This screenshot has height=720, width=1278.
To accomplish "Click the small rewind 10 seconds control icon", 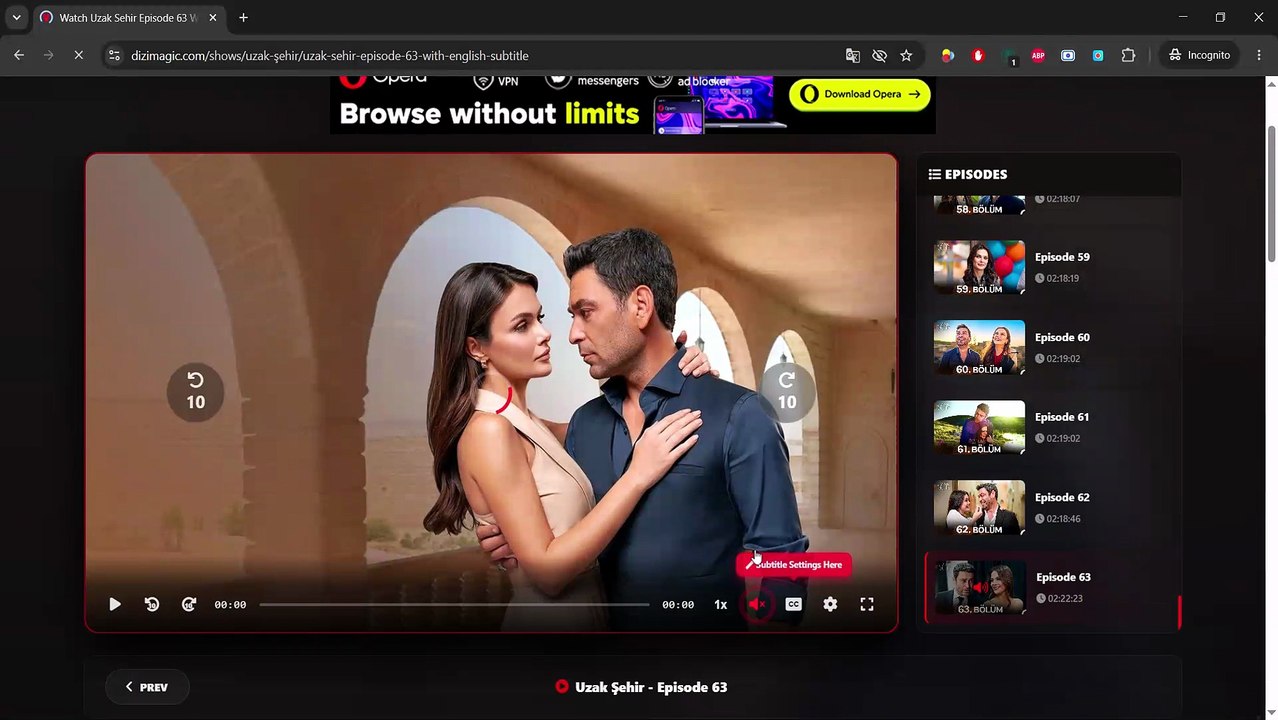I will [x=152, y=604].
